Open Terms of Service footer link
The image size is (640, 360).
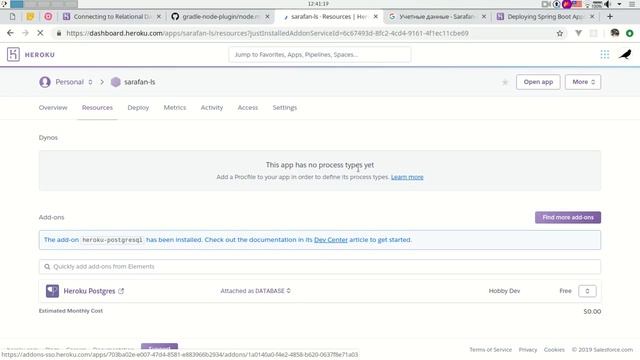pos(490,350)
